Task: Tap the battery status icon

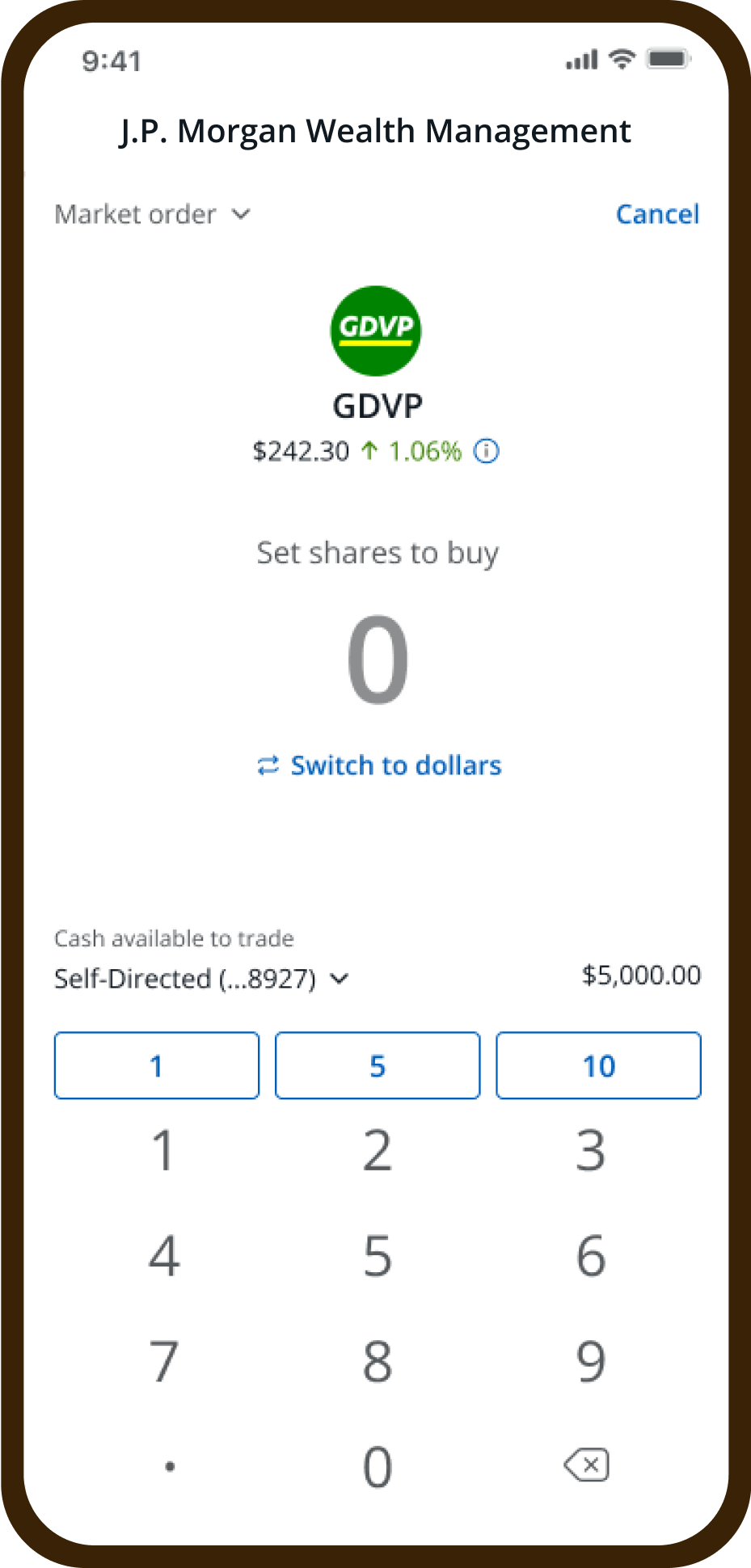Action: tap(668, 59)
